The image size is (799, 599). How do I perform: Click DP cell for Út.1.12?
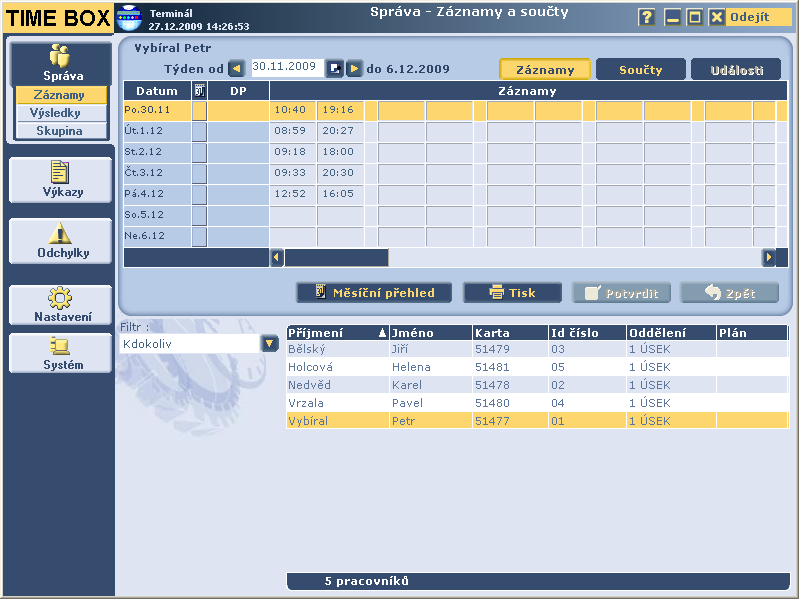tap(238, 131)
